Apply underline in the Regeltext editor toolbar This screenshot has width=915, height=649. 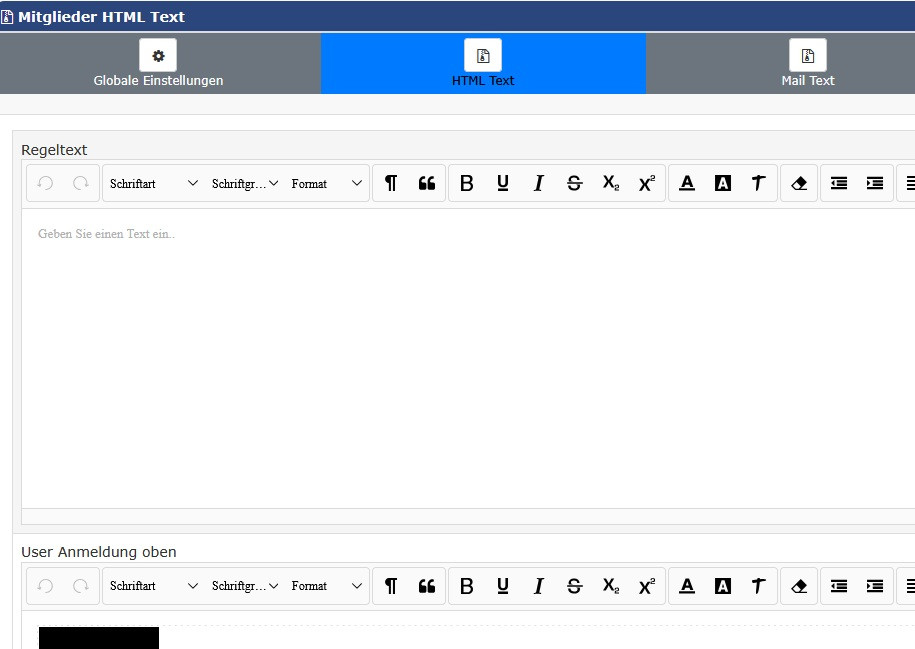click(x=502, y=183)
